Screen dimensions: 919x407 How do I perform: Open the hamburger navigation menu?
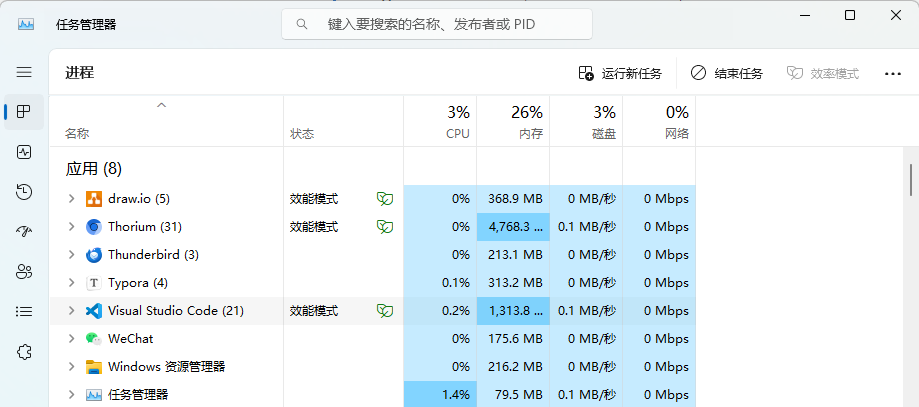click(24, 72)
